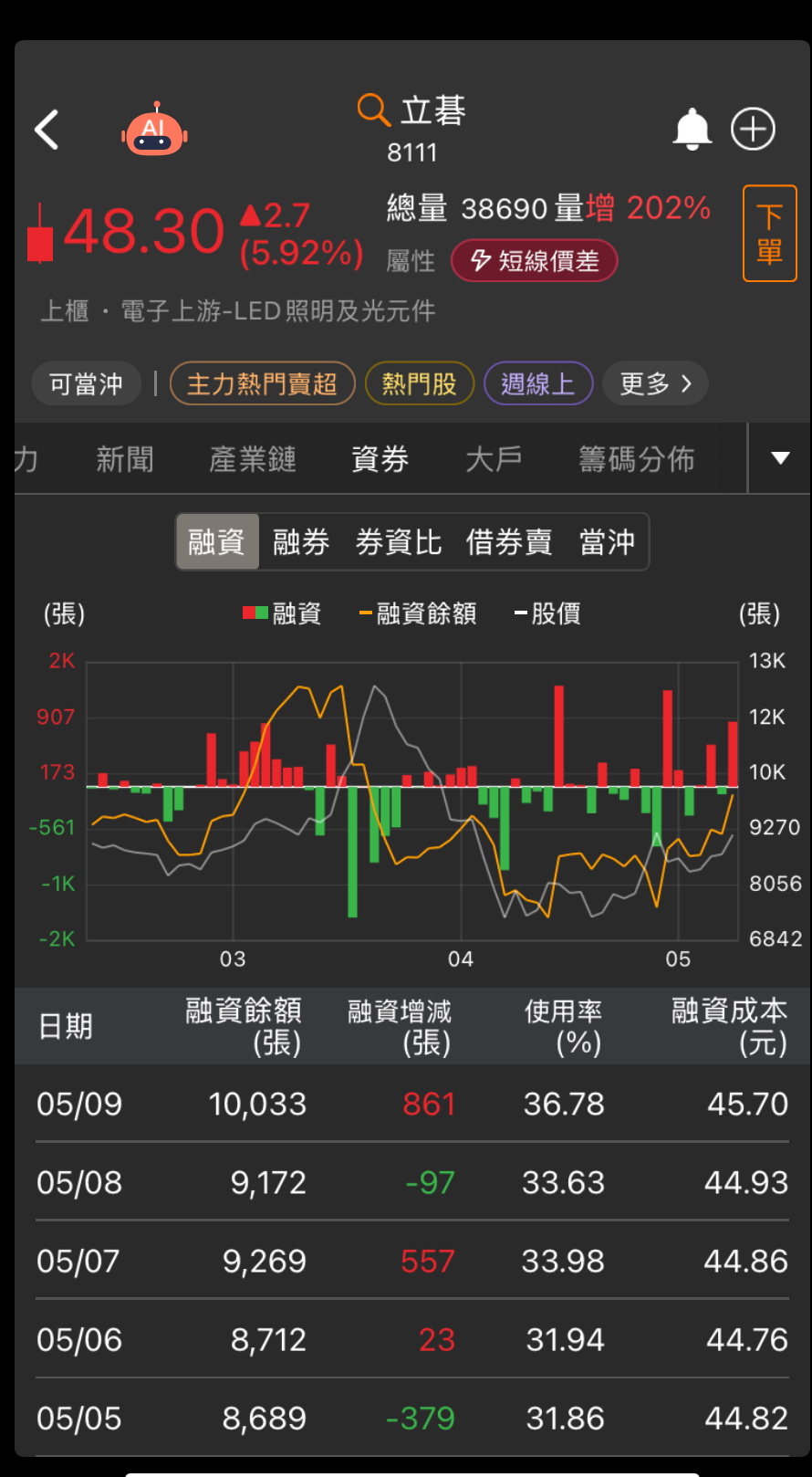
Task: Tap the 融資餘額 column header
Action: pos(244,1026)
